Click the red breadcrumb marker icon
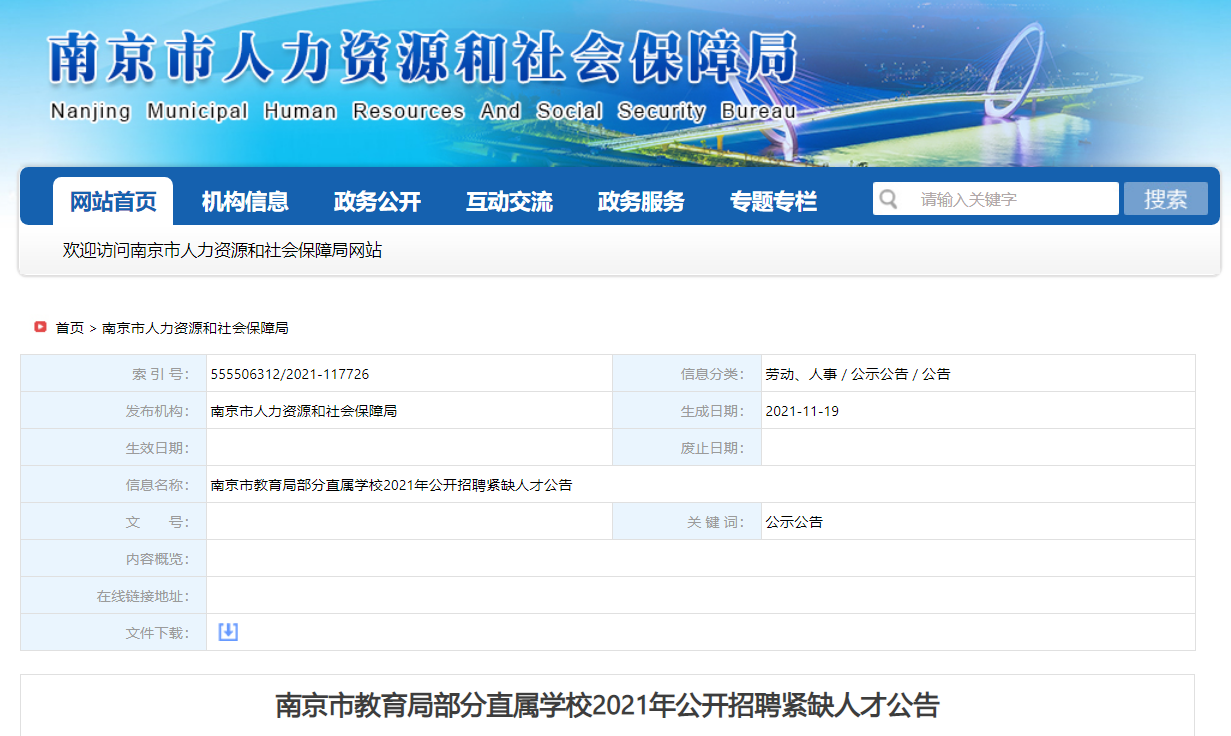Screen dimensions: 1231x736 coord(41,327)
